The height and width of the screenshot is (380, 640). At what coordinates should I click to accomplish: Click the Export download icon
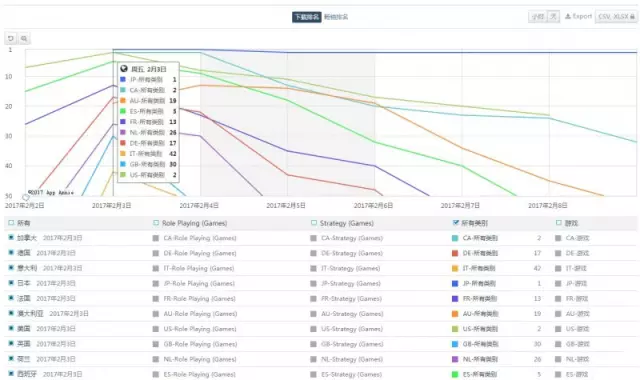568,16
